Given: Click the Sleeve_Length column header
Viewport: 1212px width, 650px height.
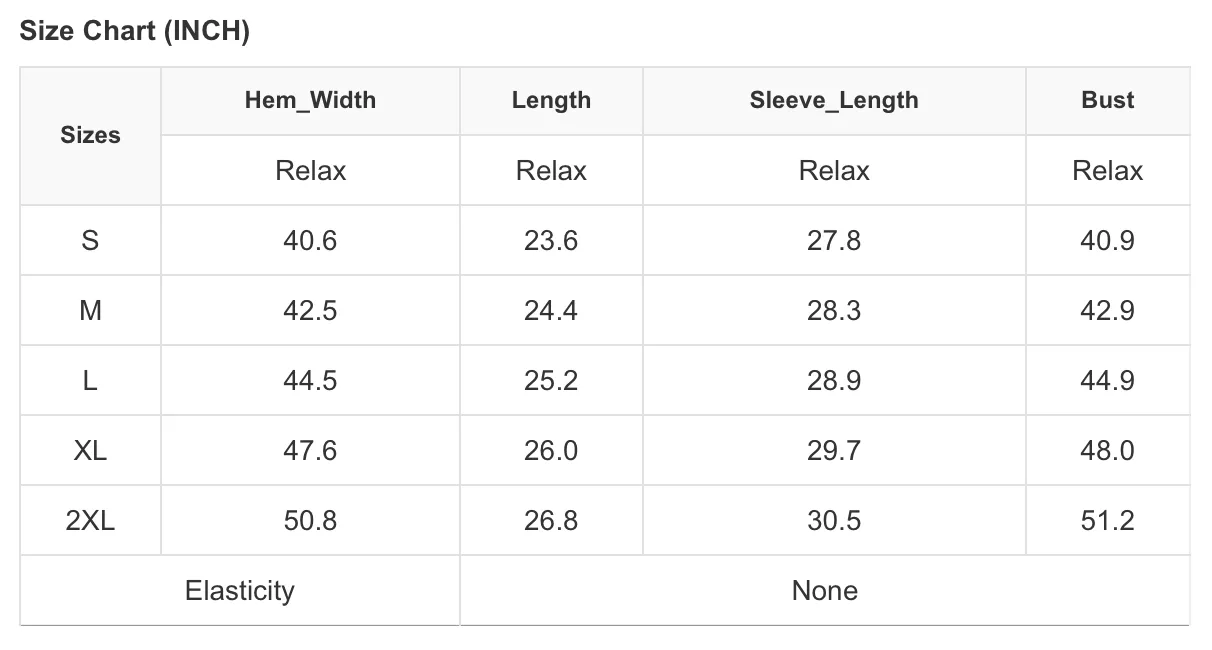Looking at the screenshot, I should coord(834,100).
